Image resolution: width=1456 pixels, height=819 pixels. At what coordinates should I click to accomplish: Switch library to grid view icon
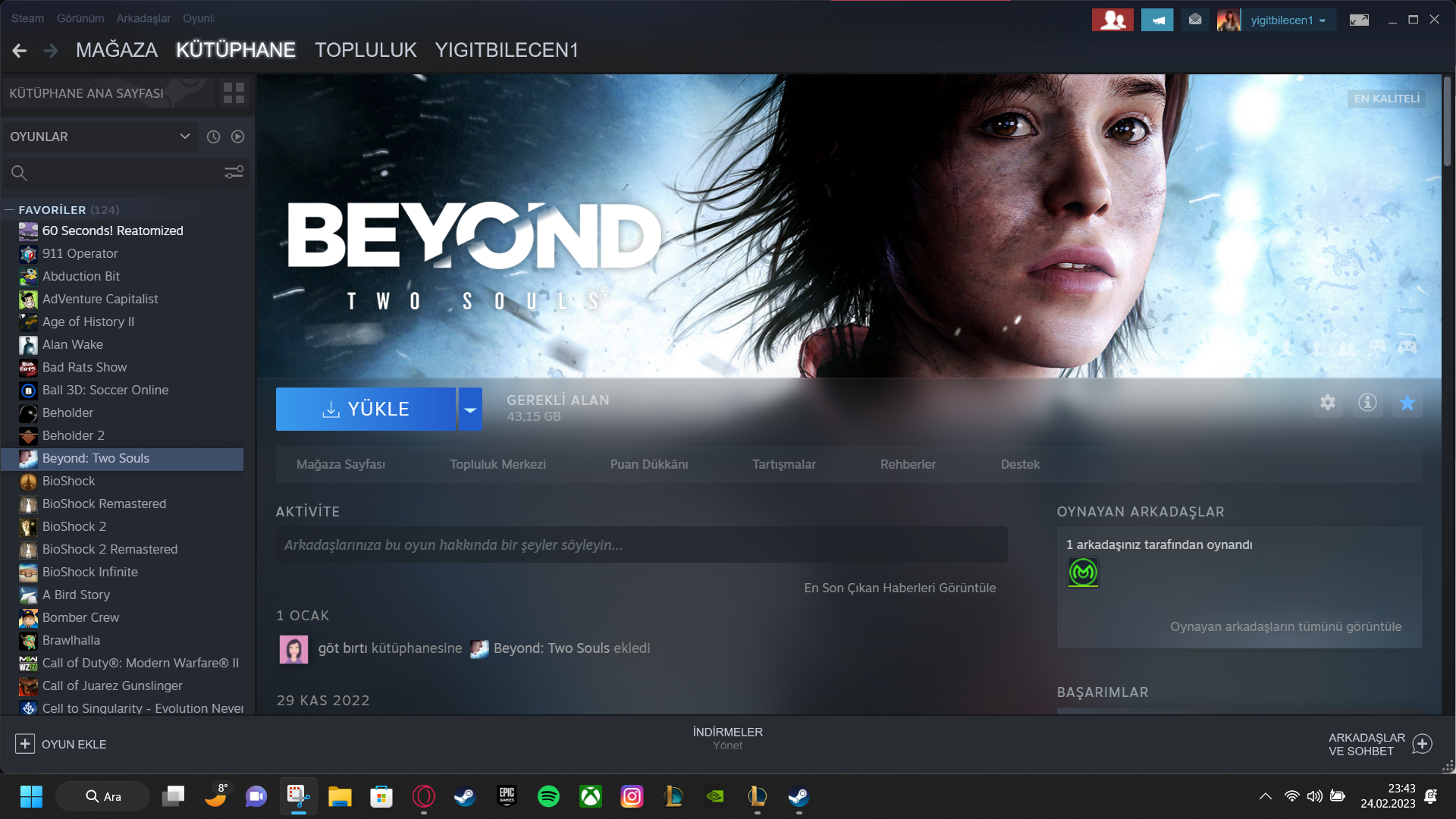(234, 93)
